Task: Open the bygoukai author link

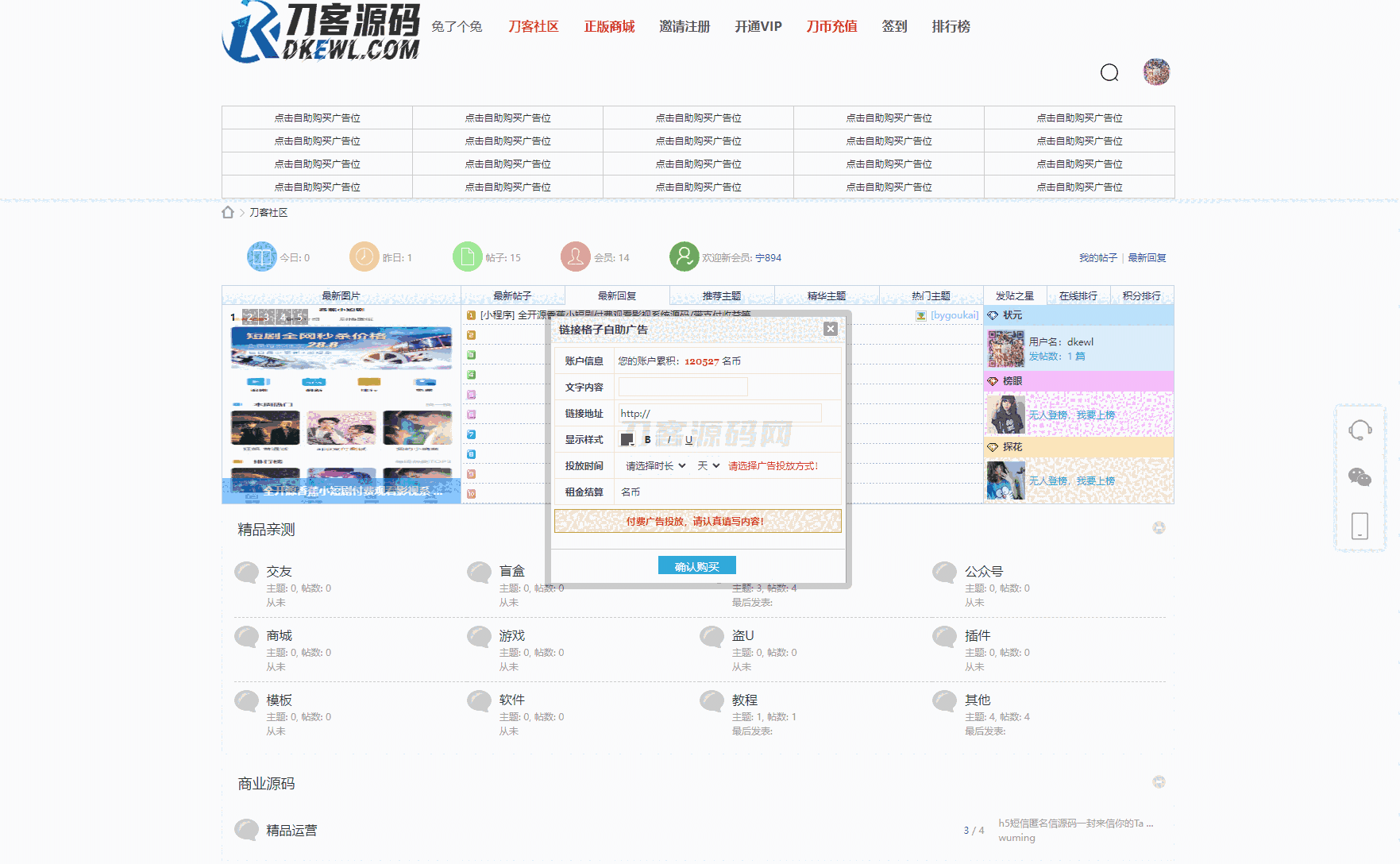Action: pos(955,314)
